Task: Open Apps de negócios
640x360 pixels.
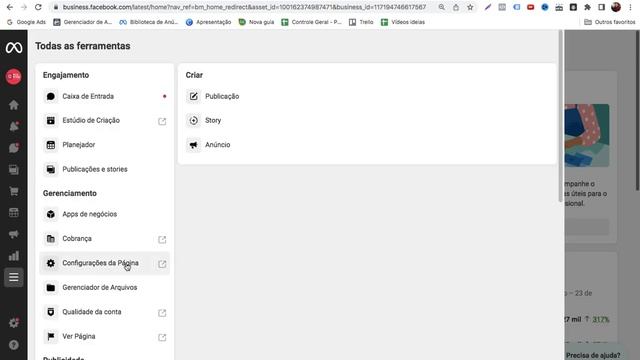Action: [x=104, y=214]
